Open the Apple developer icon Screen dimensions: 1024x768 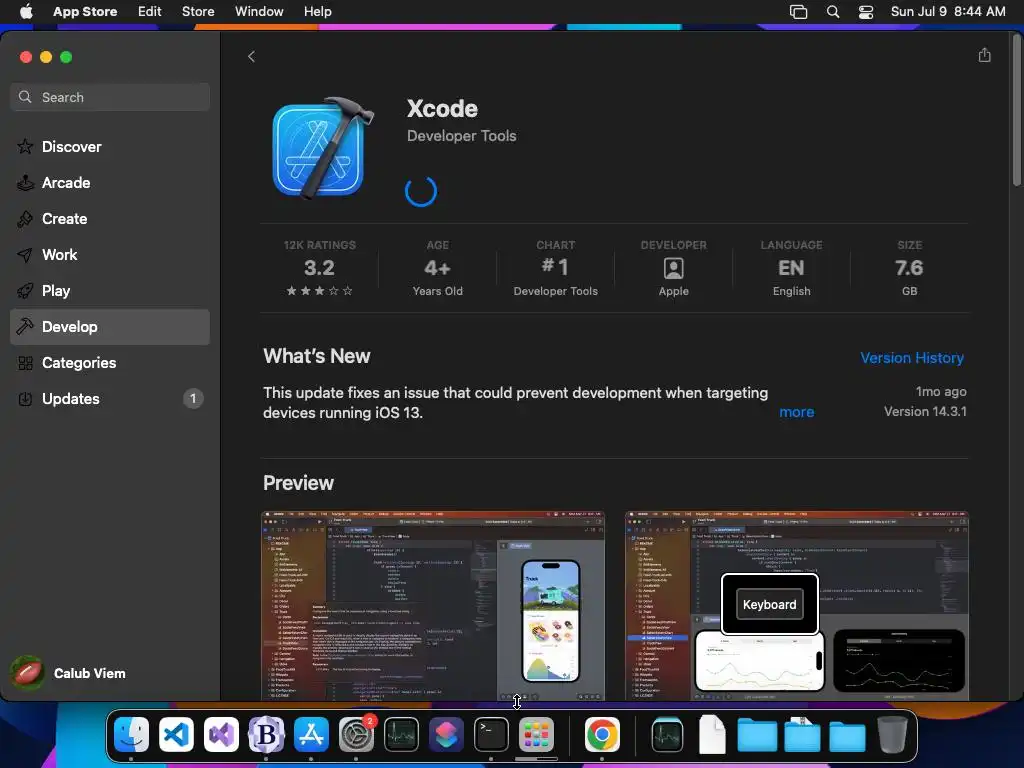point(673,268)
